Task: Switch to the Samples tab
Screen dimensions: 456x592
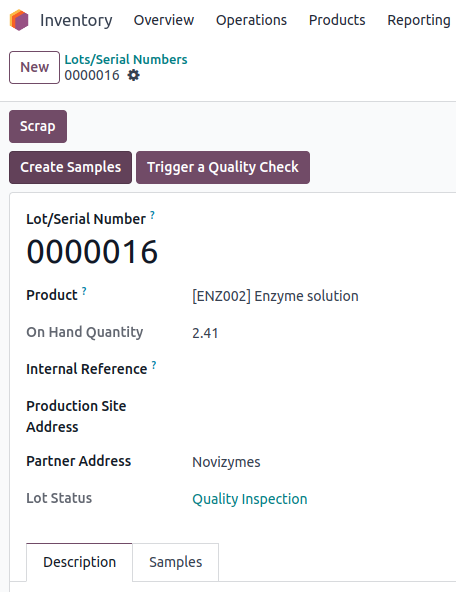Action: [x=176, y=562]
